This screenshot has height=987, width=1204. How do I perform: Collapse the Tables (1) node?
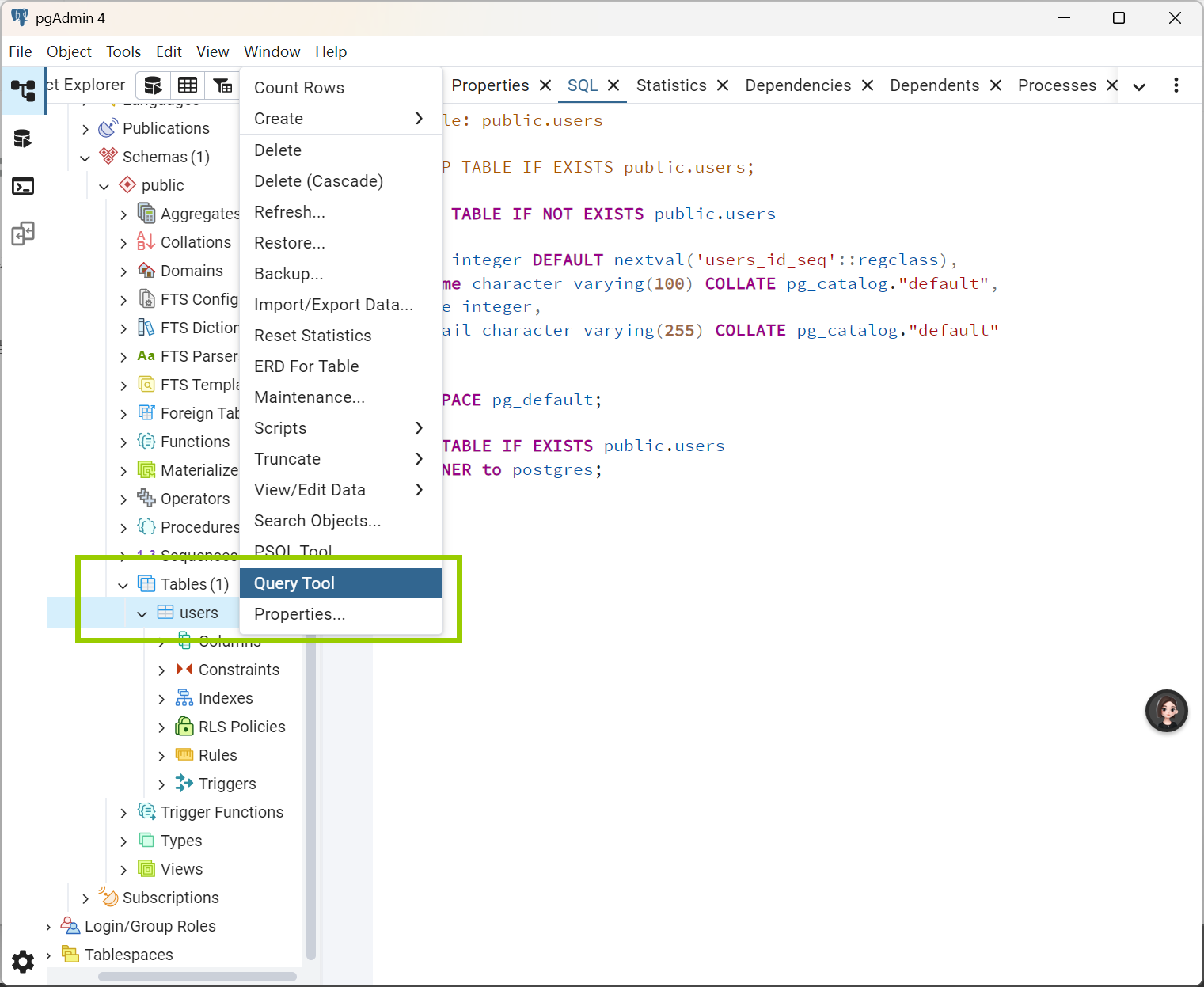click(x=123, y=585)
